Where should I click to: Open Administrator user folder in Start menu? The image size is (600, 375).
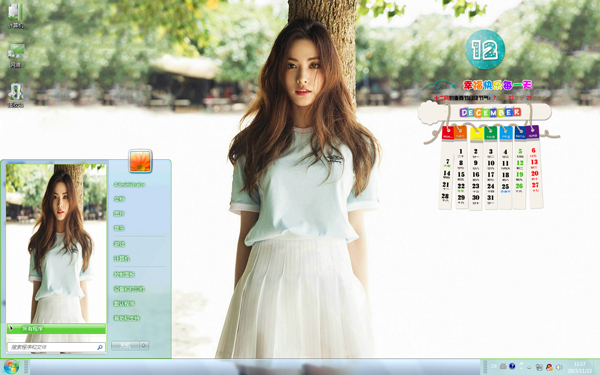click(x=129, y=184)
